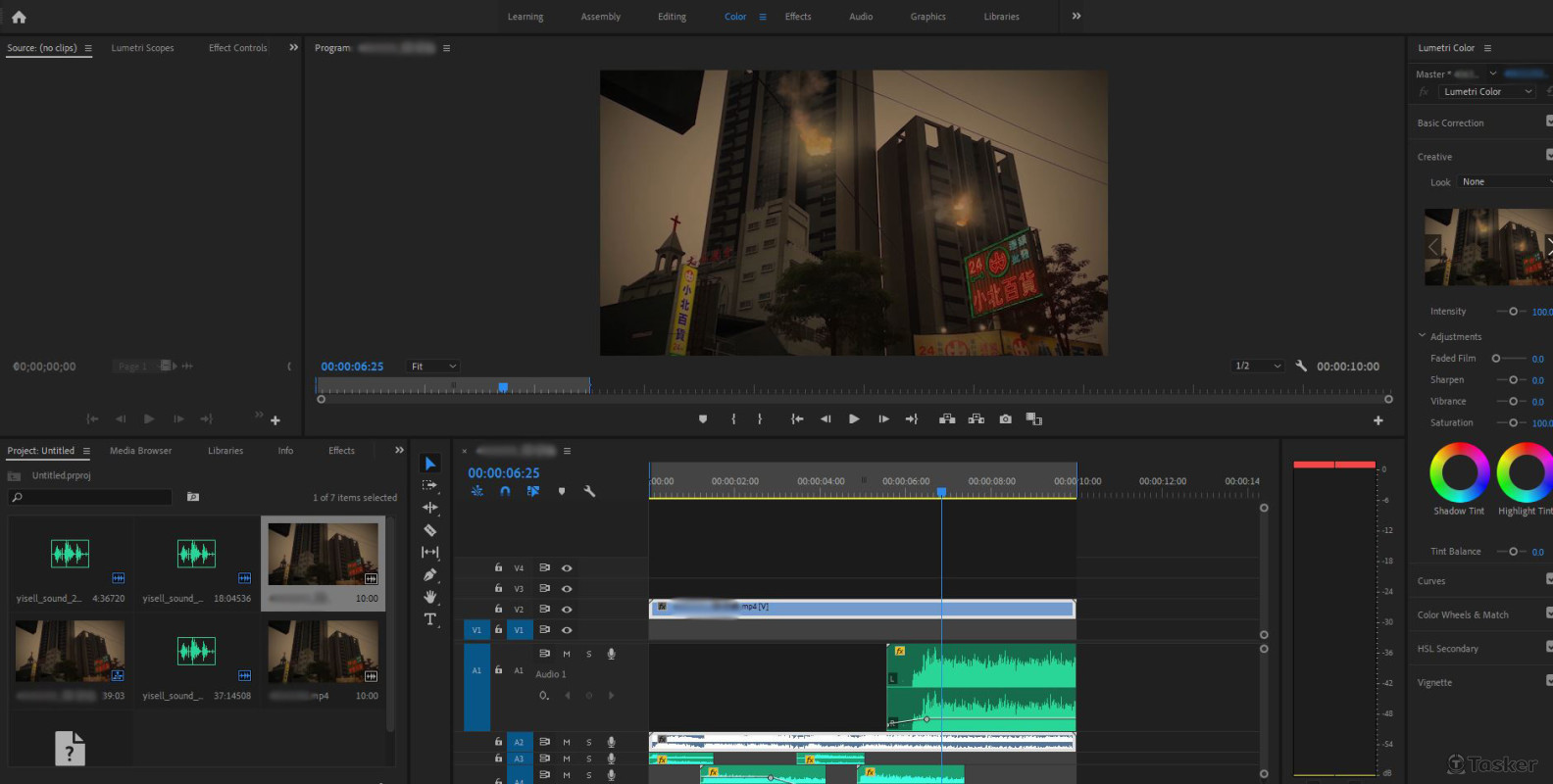The image size is (1553, 784).
Task: Switch to the Editing workspace
Action: point(672,17)
